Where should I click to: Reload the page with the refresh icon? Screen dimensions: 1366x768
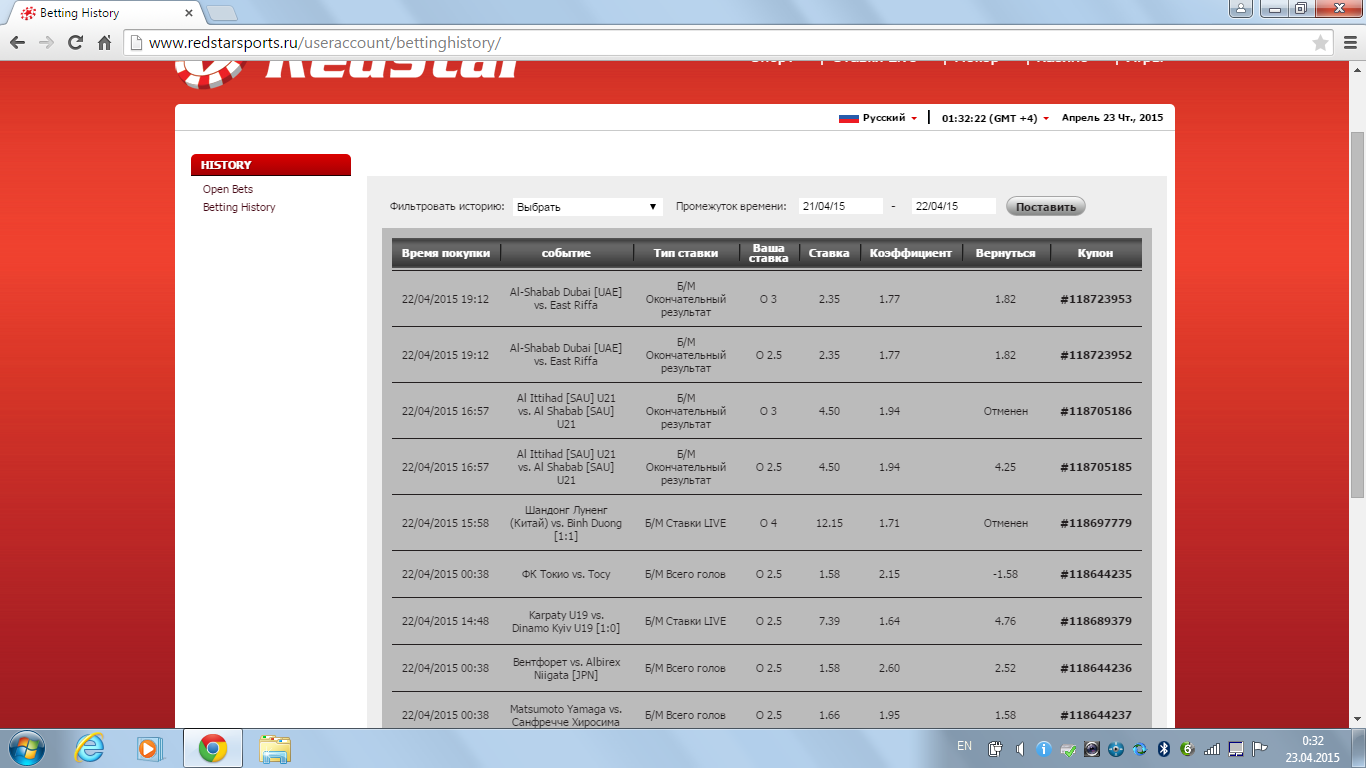pos(75,43)
